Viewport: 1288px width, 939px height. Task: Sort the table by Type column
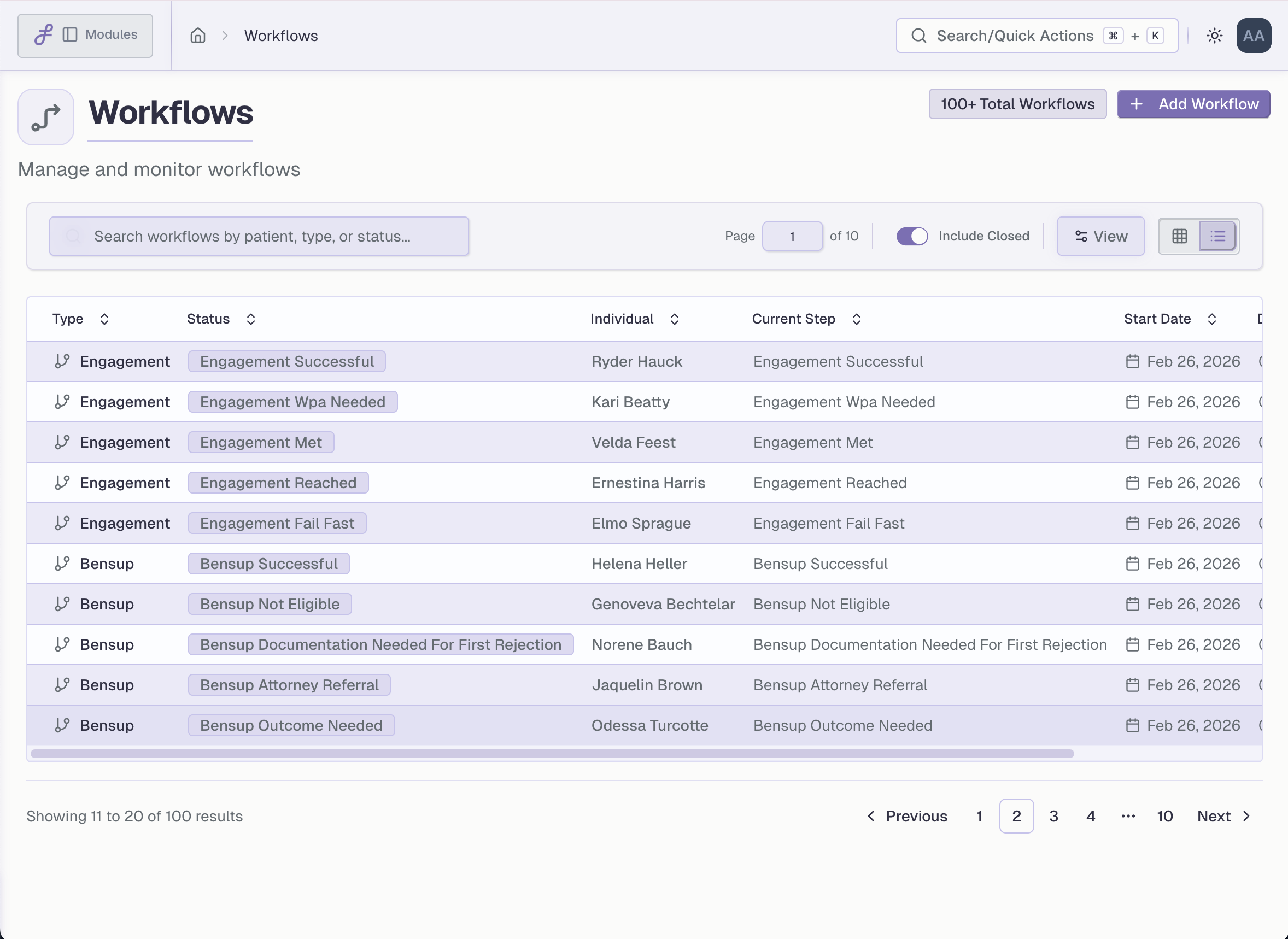104,319
